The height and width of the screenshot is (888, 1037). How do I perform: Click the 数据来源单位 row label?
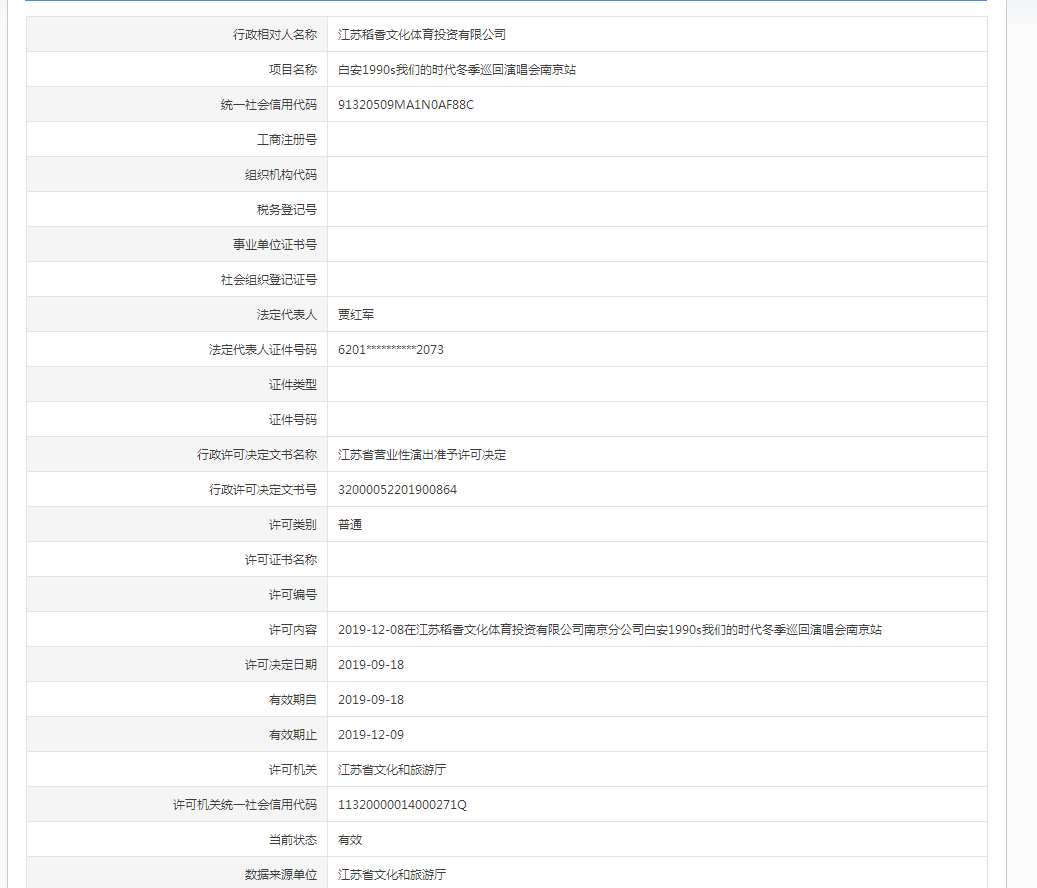click(281, 875)
